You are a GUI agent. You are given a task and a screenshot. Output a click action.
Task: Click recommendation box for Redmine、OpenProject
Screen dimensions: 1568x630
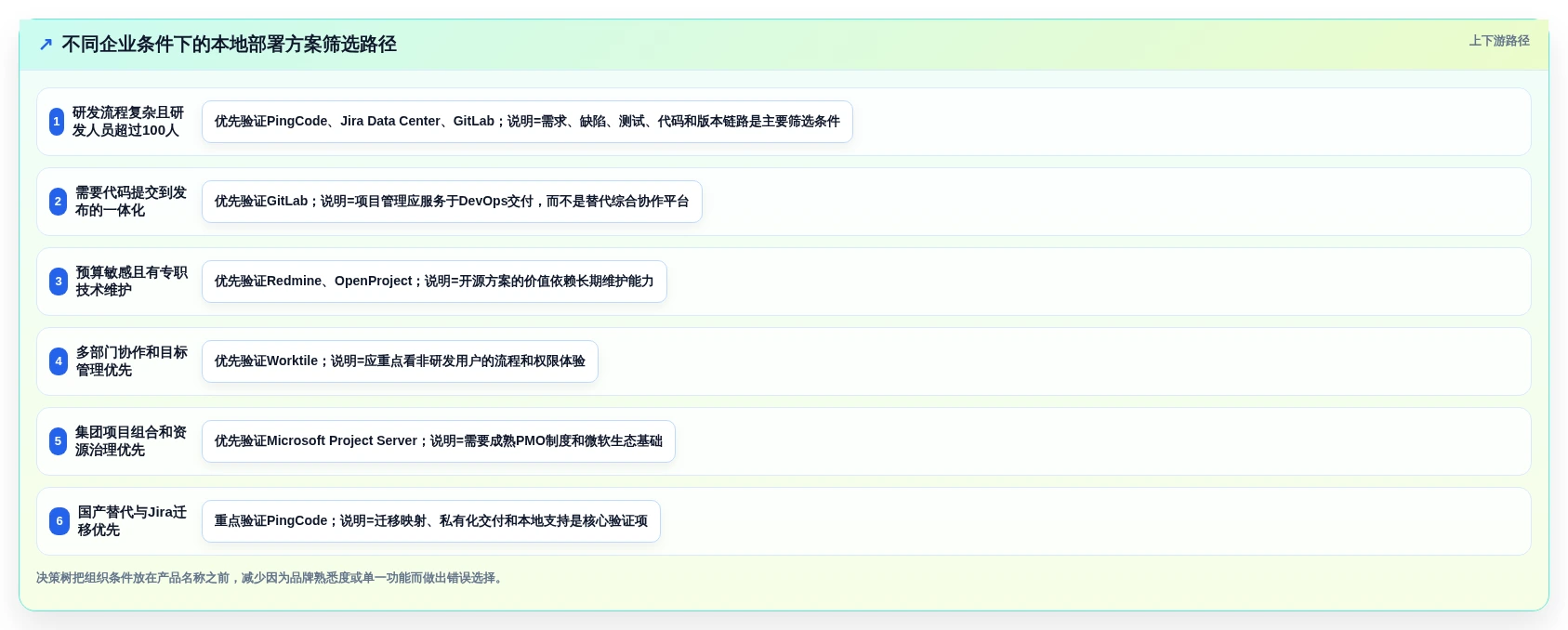click(434, 282)
